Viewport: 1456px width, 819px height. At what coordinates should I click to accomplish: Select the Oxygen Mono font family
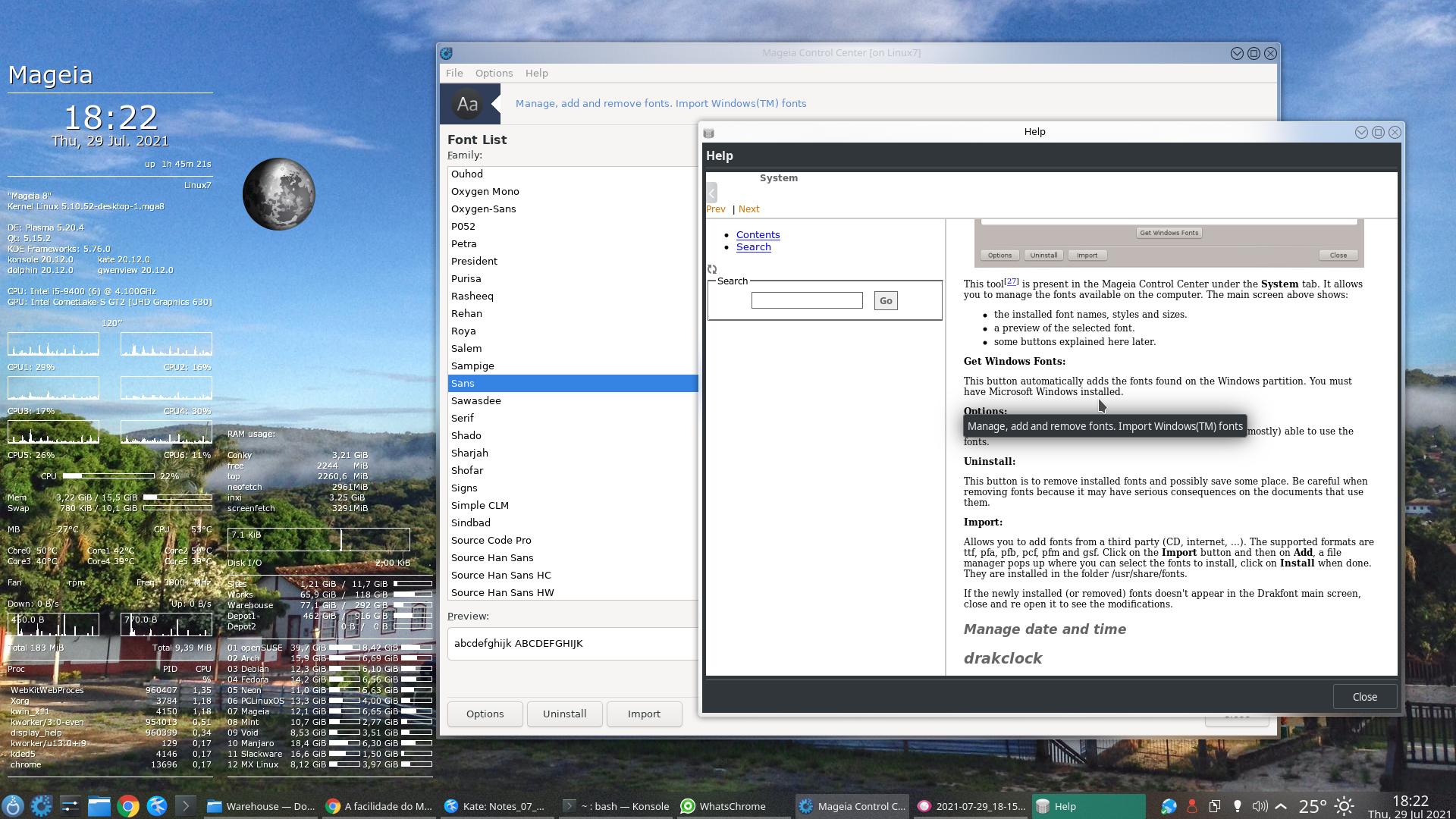[573, 191]
